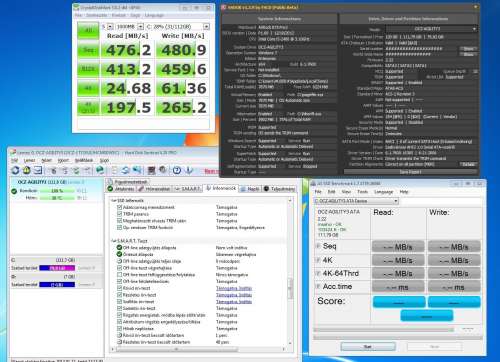Screen dimensions: 500x362
Task: Open the Súgó menu in Hard Disk Sentinel
Action: click(104, 161)
